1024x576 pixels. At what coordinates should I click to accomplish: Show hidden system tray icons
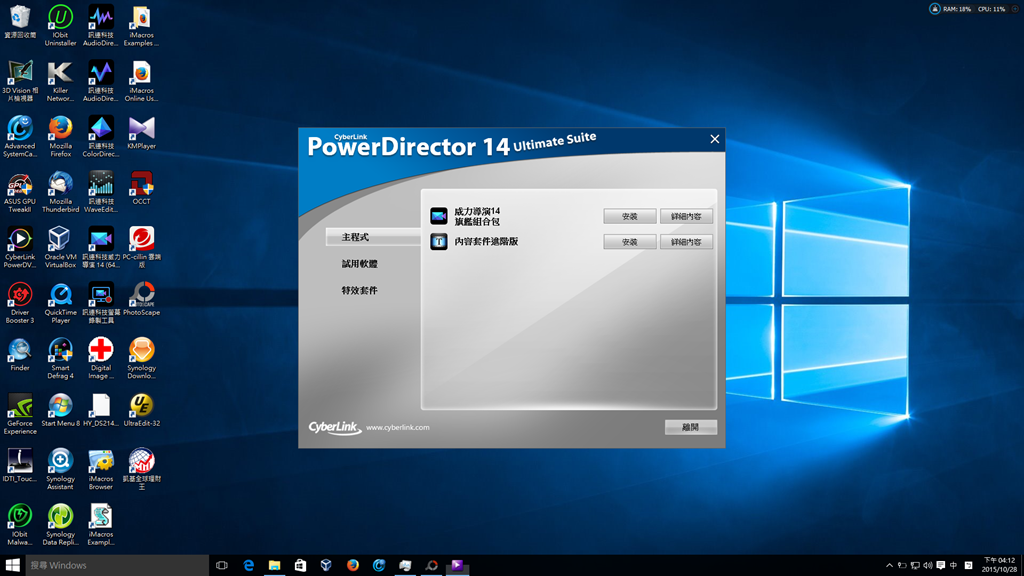889,566
